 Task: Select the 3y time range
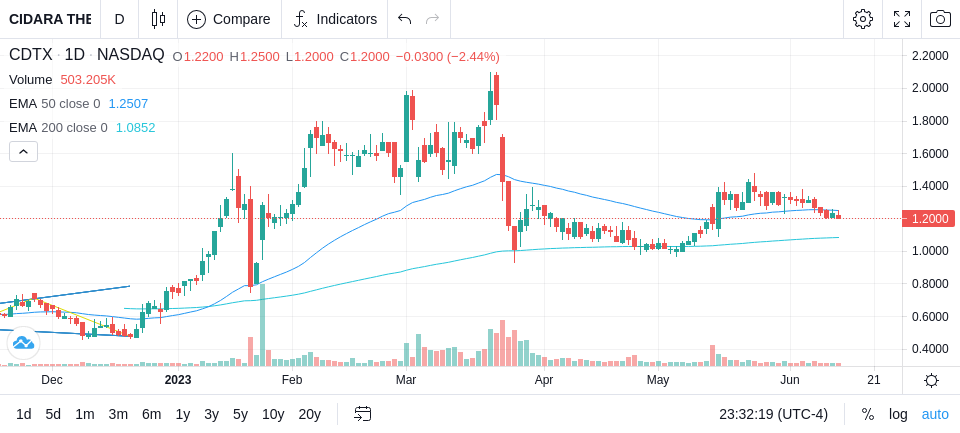pos(211,415)
